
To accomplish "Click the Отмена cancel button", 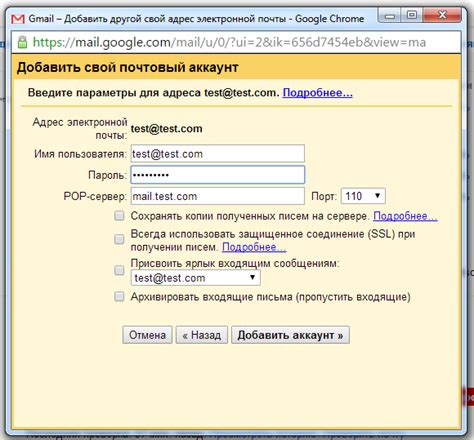I will 147,335.
